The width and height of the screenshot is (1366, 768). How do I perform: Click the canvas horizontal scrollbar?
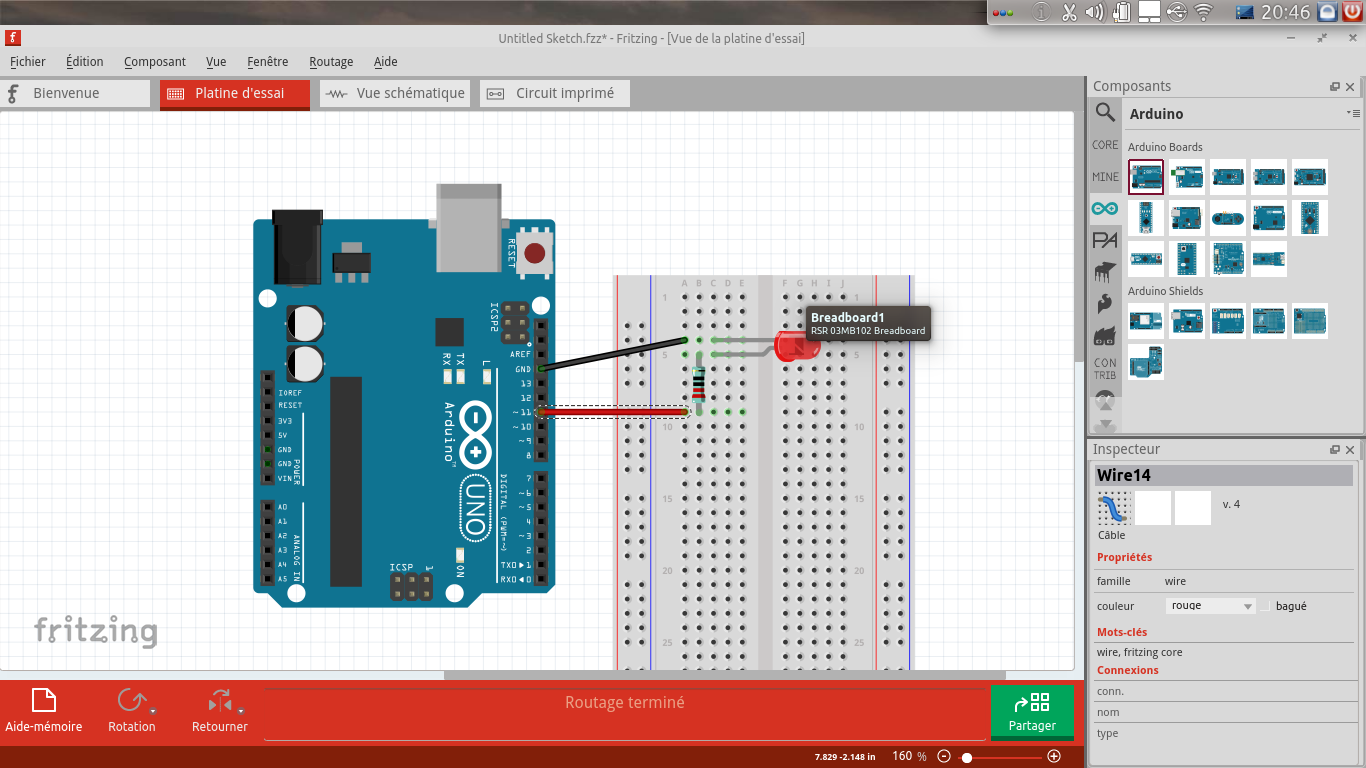click(x=725, y=674)
